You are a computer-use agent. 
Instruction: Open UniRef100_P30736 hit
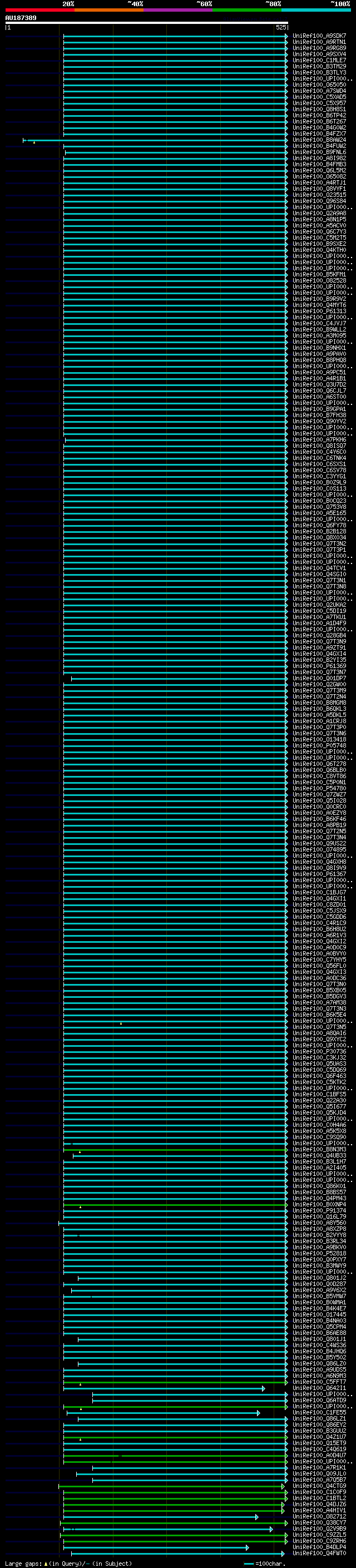click(319, 1051)
